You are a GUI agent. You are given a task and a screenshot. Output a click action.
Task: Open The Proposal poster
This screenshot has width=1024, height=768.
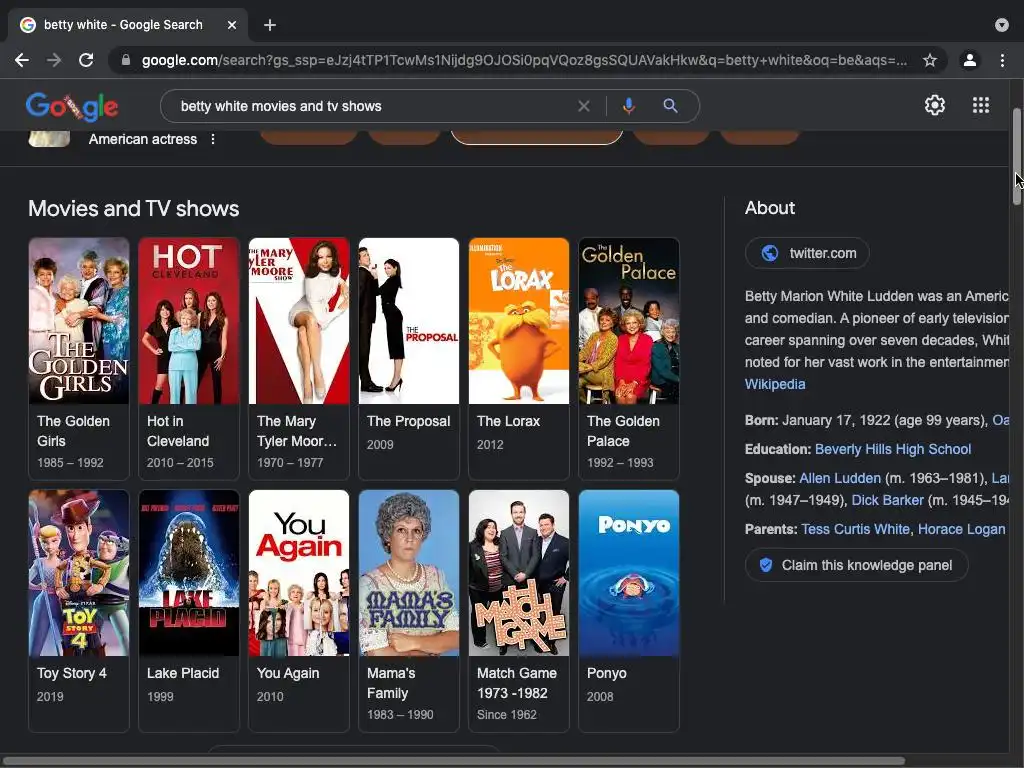(x=409, y=321)
